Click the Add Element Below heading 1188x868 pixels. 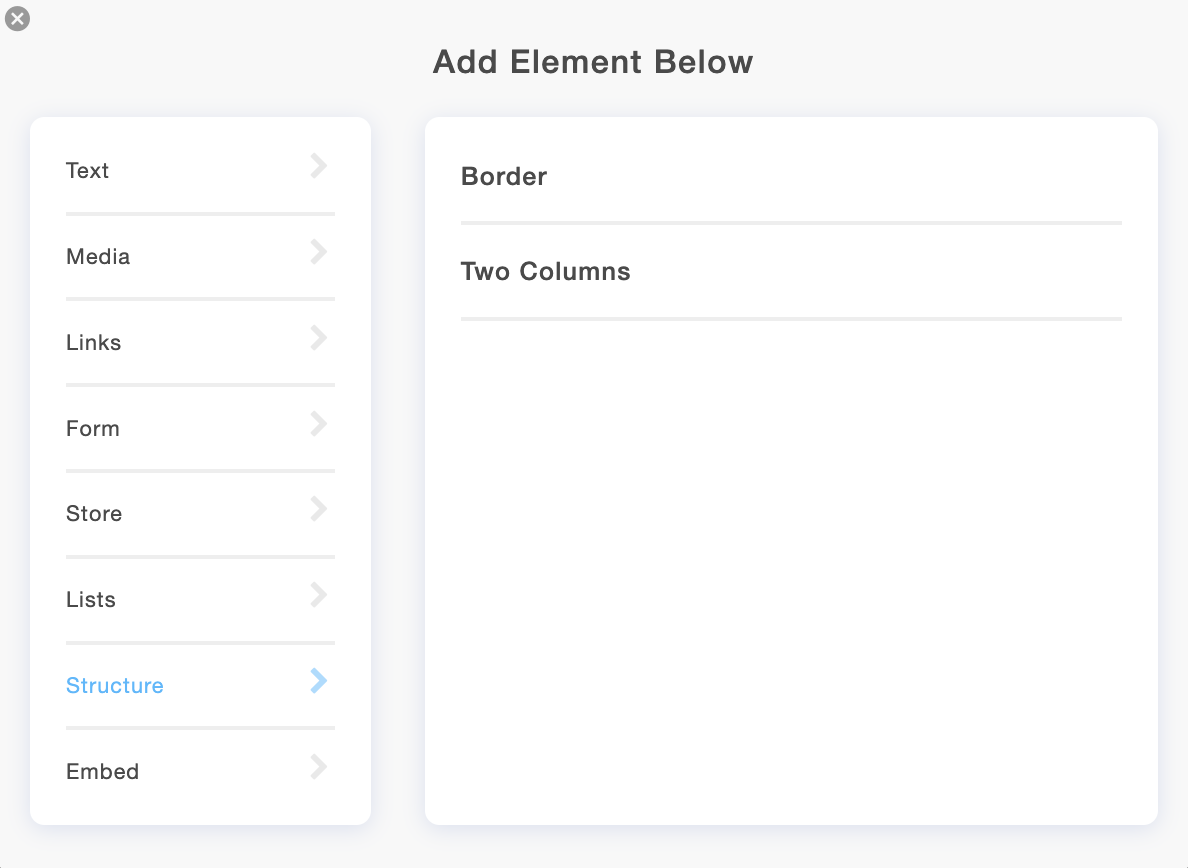pos(593,62)
